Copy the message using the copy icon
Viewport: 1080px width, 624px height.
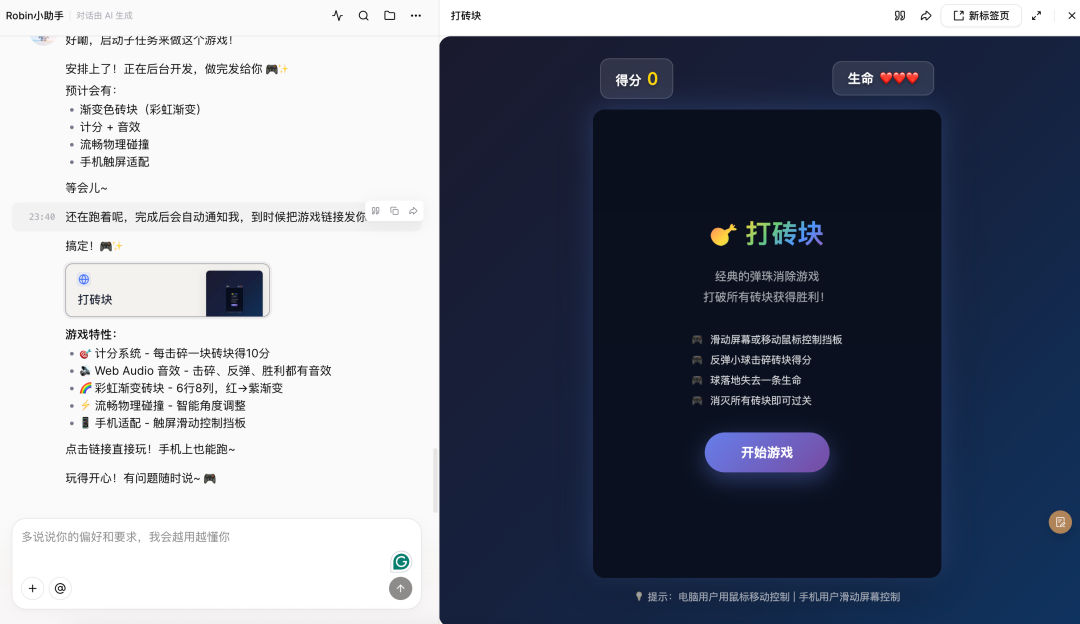394,211
